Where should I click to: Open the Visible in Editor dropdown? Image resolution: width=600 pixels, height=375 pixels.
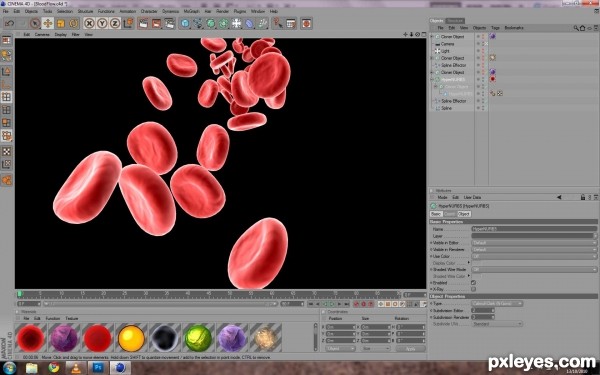[534, 243]
